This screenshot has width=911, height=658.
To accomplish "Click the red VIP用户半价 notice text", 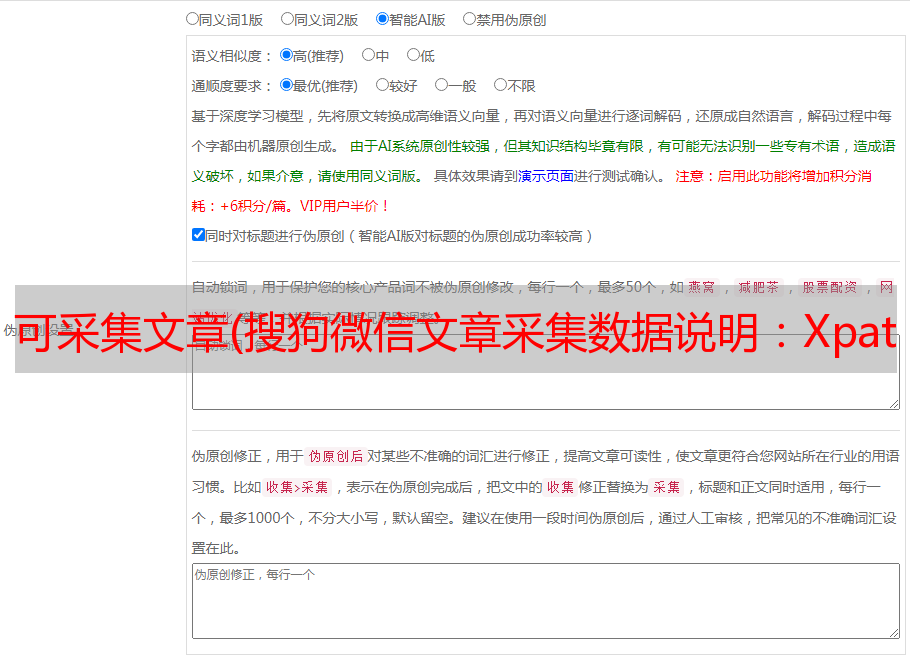I will 344,206.
